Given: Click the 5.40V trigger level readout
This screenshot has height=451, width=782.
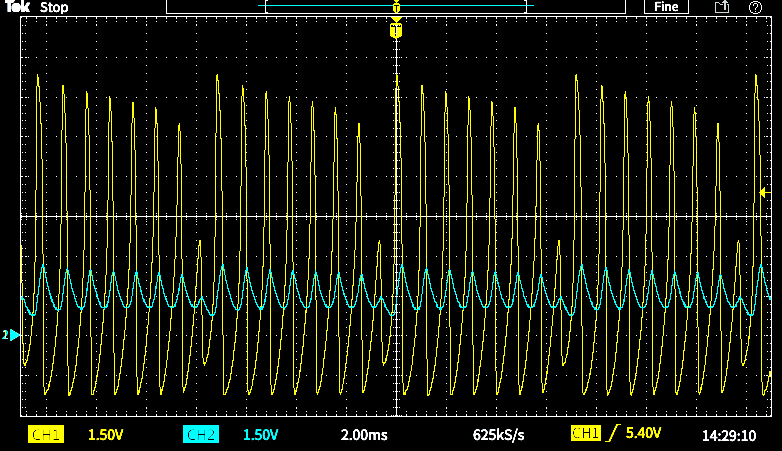Looking at the screenshot, I should 644,435.
